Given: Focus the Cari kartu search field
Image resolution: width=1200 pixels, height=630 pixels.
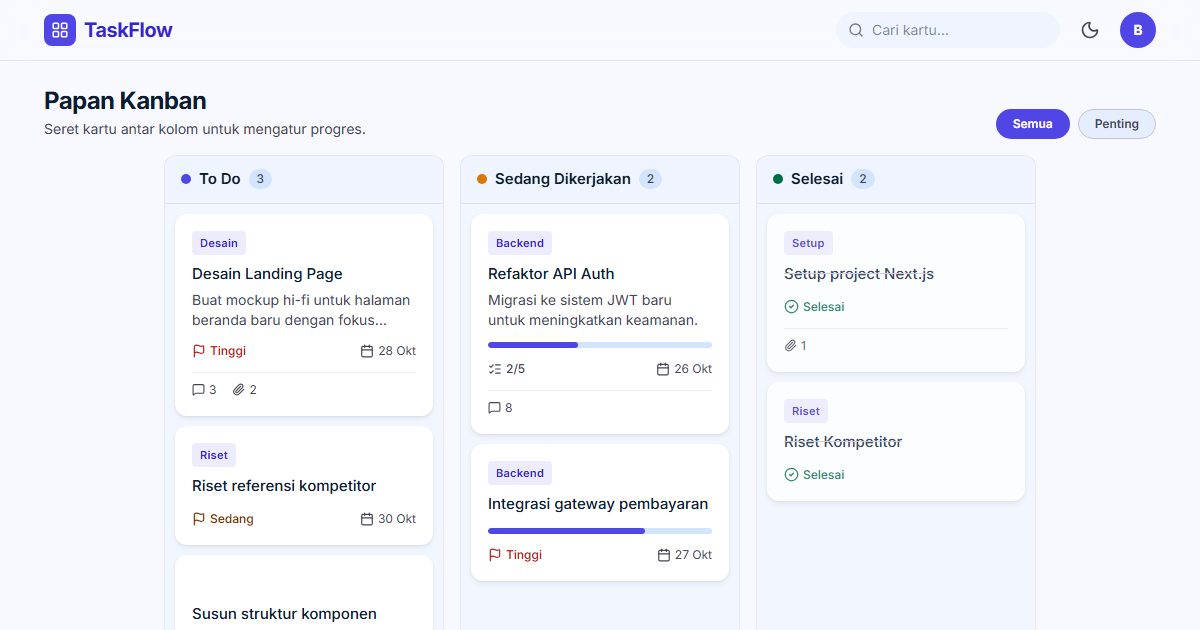Looking at the screenshot, I should click(x=948, y=30).
